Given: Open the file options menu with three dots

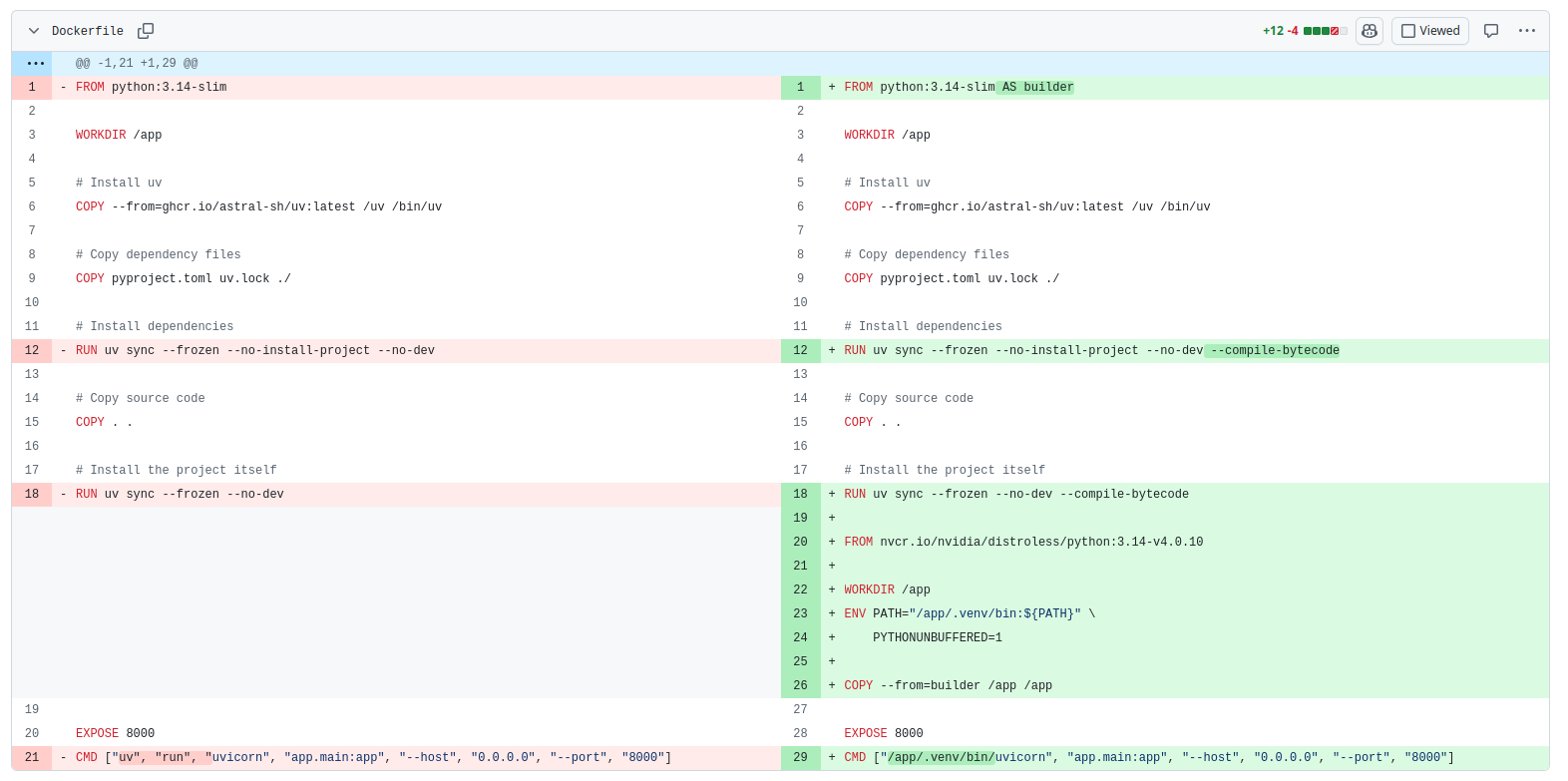Looking at the screenshot, I should (x=1527, y=31).
